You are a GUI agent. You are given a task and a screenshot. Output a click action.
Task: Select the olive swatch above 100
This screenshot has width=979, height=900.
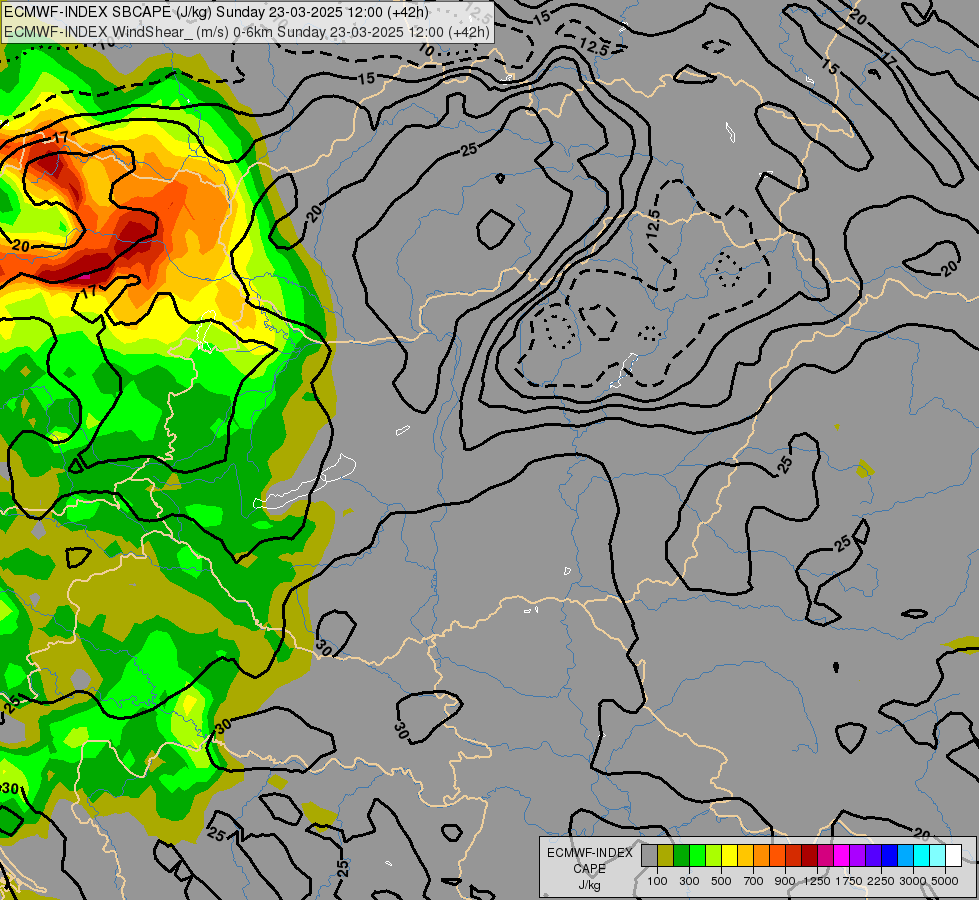(666, 855)
